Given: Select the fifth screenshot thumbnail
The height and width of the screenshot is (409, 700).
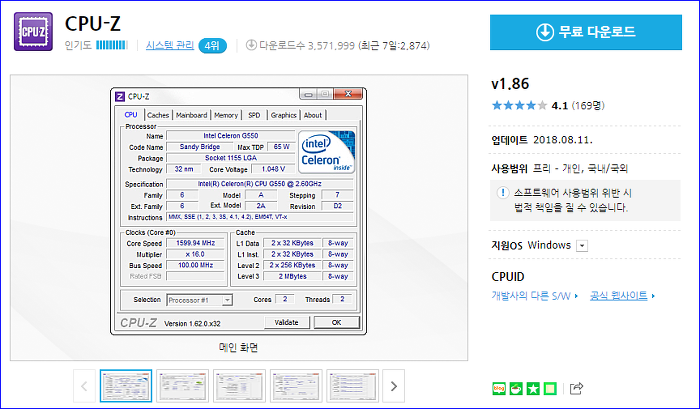Looking at the screenshot, I should [x=353, y=386].
